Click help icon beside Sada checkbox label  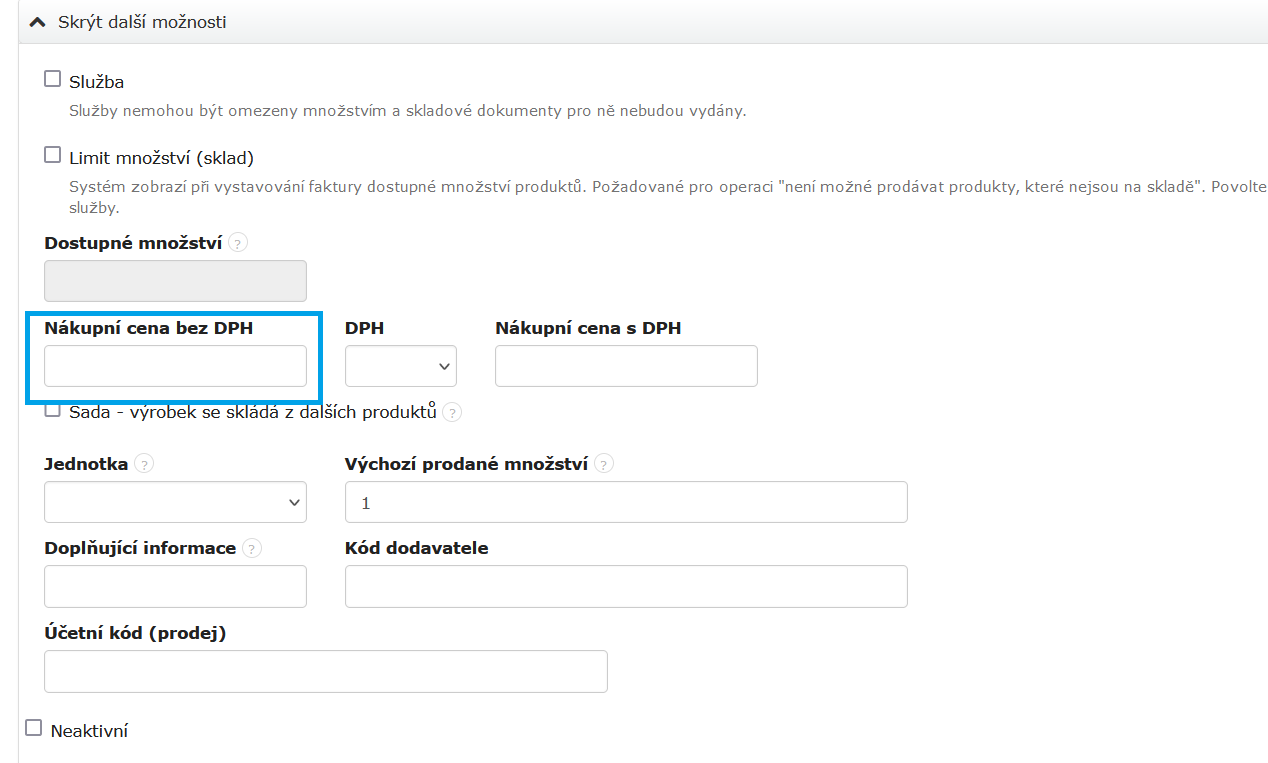[452, 412]
